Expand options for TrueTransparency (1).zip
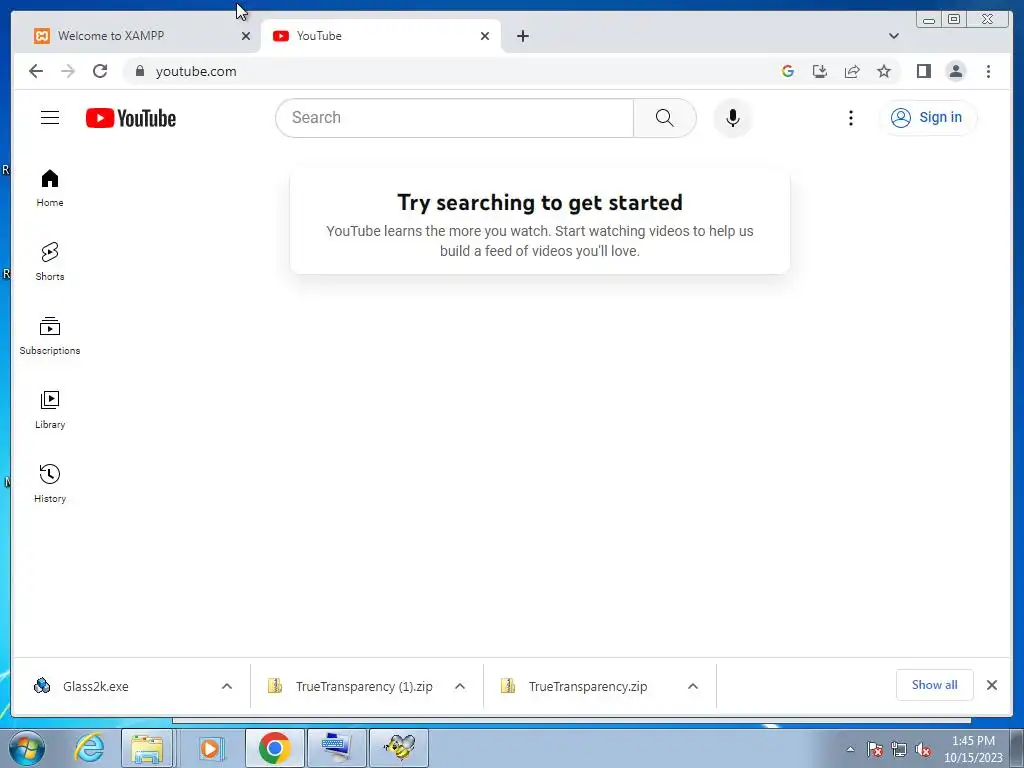Viewport: 1024px width, 768px height. point(460,686)
